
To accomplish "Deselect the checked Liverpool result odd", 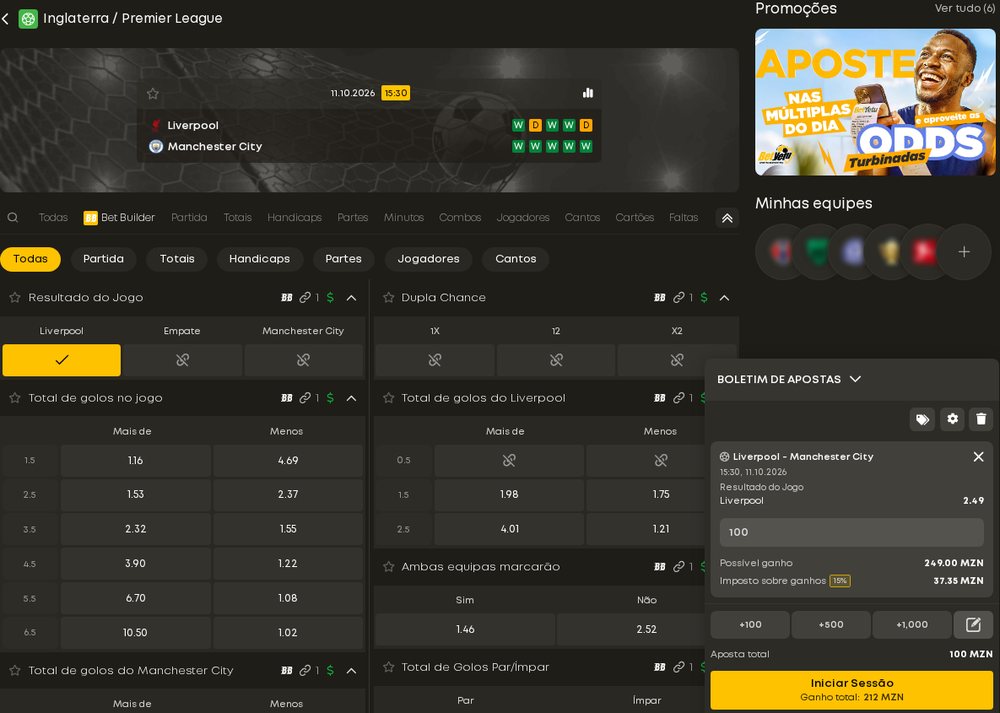I will pos(61,360).
